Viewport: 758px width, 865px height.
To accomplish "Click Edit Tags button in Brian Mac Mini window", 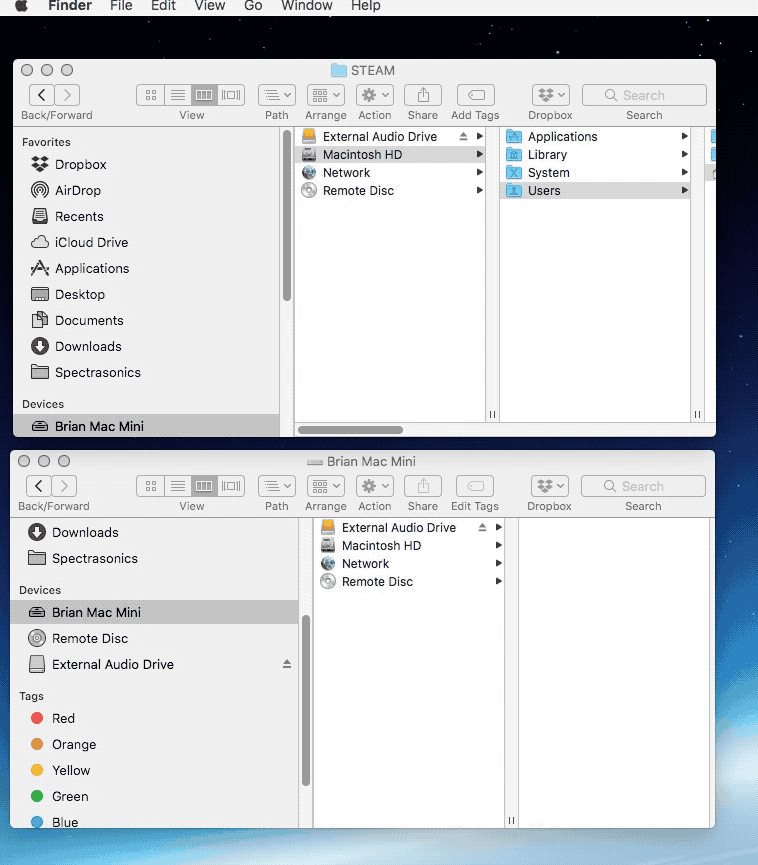I will pos(475,486).
